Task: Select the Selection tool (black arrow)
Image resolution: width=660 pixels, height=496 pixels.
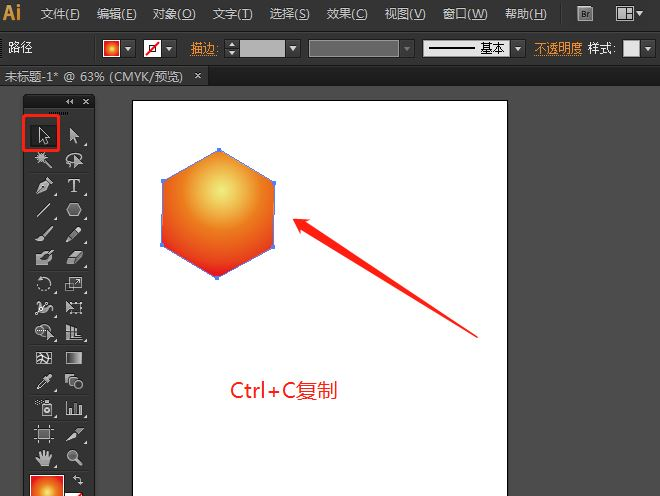Action: pyautogui.click(x=43, y=136)
